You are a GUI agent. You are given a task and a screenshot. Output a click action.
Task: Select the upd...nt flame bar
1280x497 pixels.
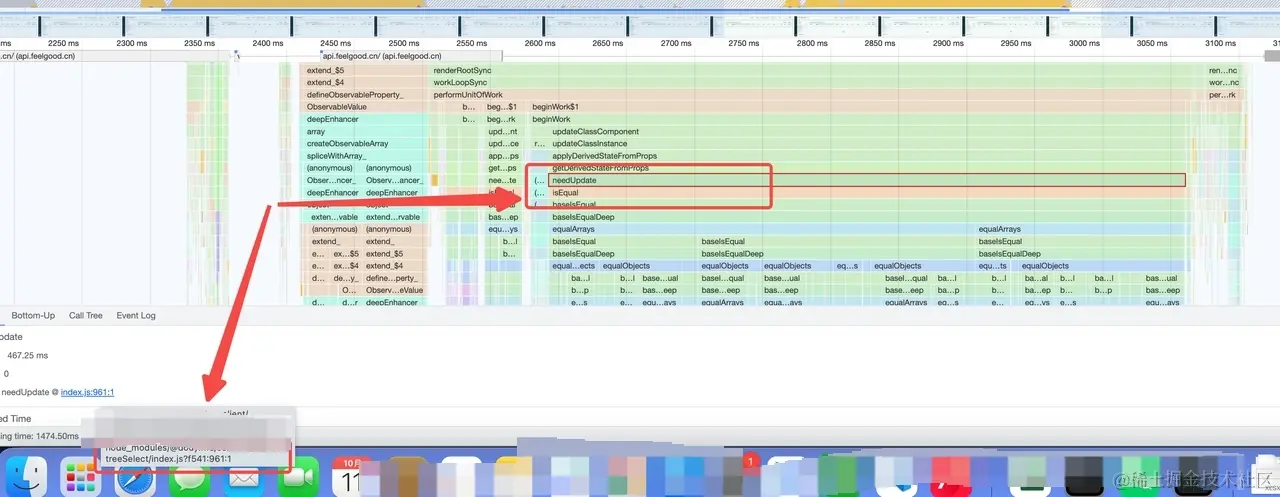[503, 132]
